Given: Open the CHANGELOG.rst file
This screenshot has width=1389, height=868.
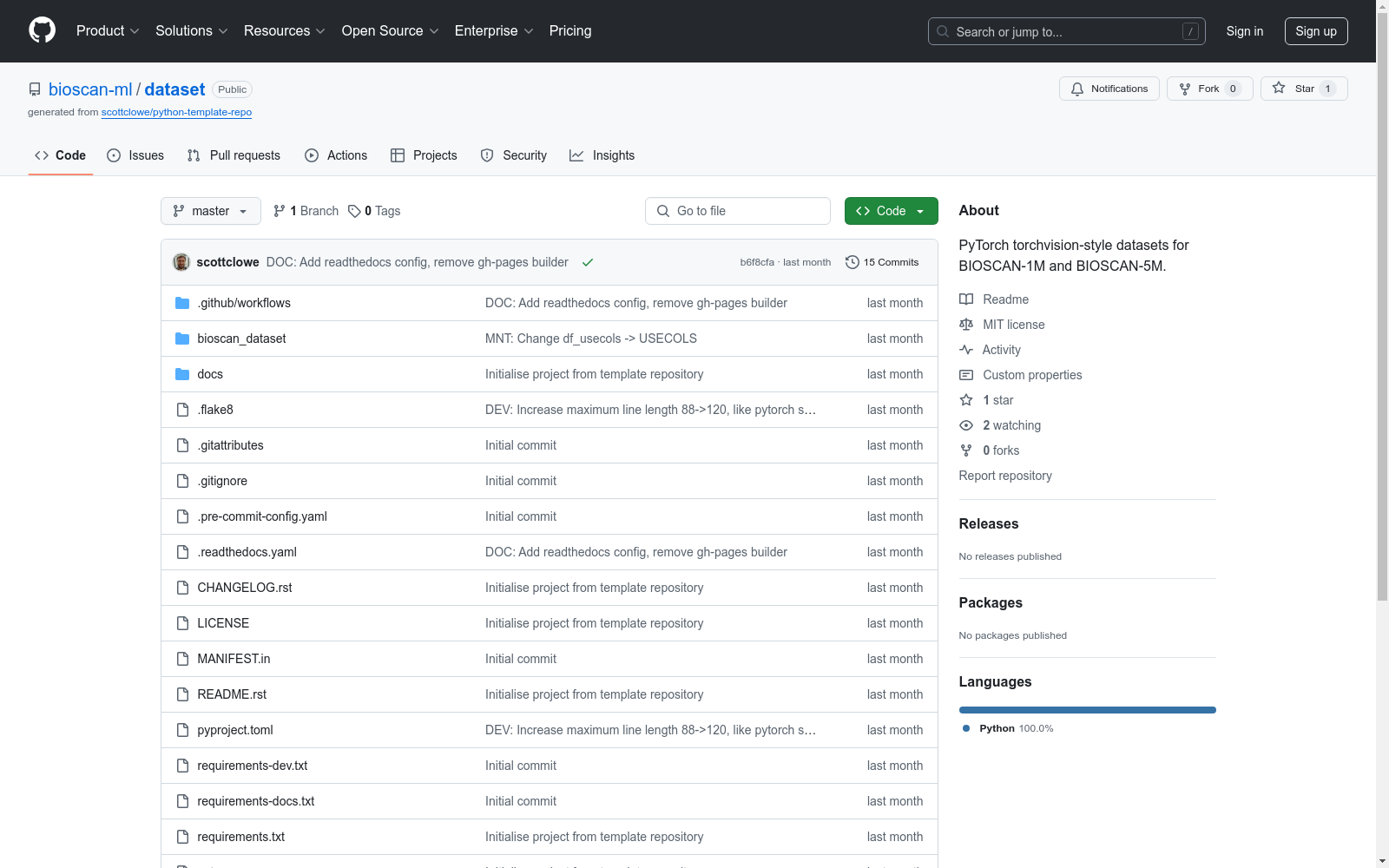Looking at the screenshot, I should [245, 588].
